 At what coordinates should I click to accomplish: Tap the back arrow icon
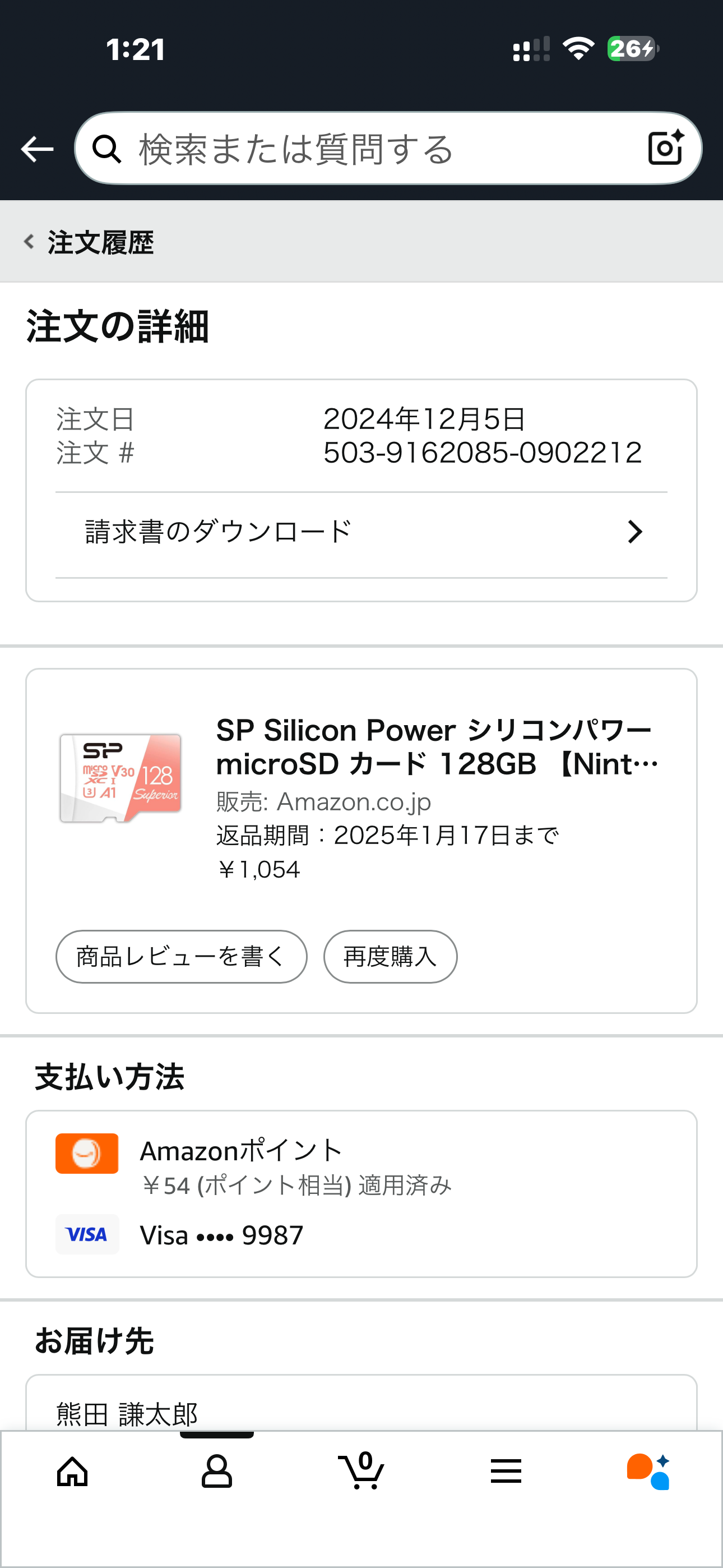37,149
